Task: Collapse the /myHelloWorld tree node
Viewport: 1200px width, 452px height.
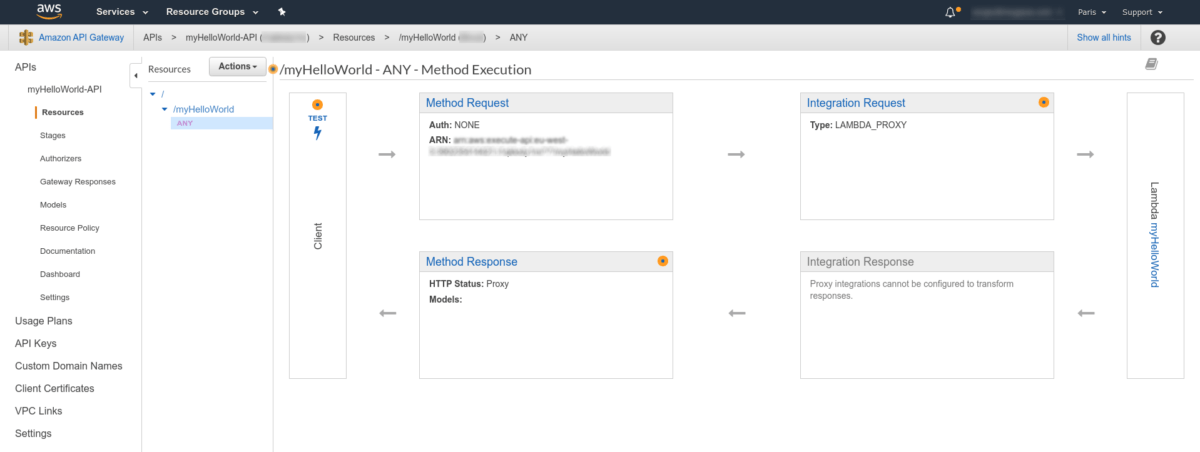Action: point(165,109)
